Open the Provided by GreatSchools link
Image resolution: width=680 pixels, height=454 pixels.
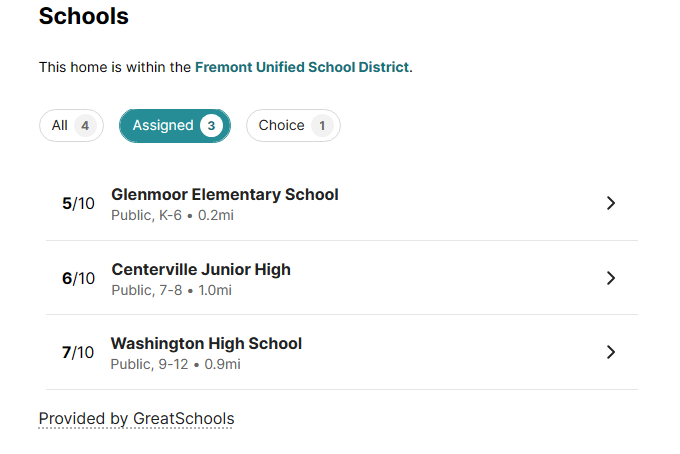(136, 418)
